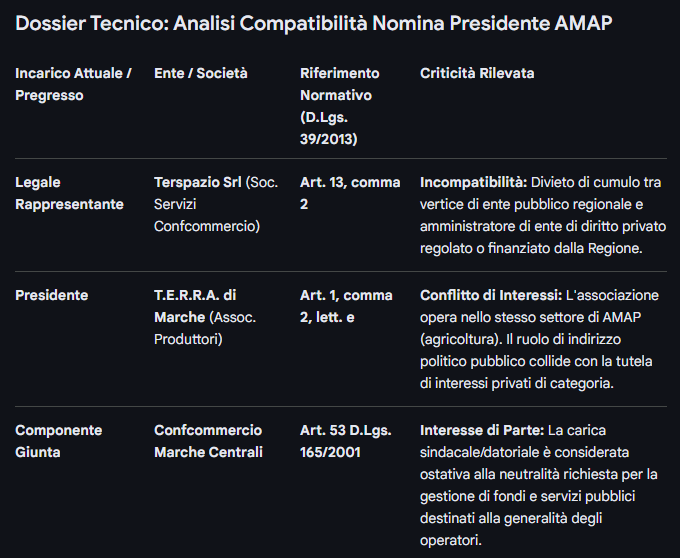Click the bold T.E.R.R.A. di Marche name
680x558 pixels.
[x=195, y=306]
